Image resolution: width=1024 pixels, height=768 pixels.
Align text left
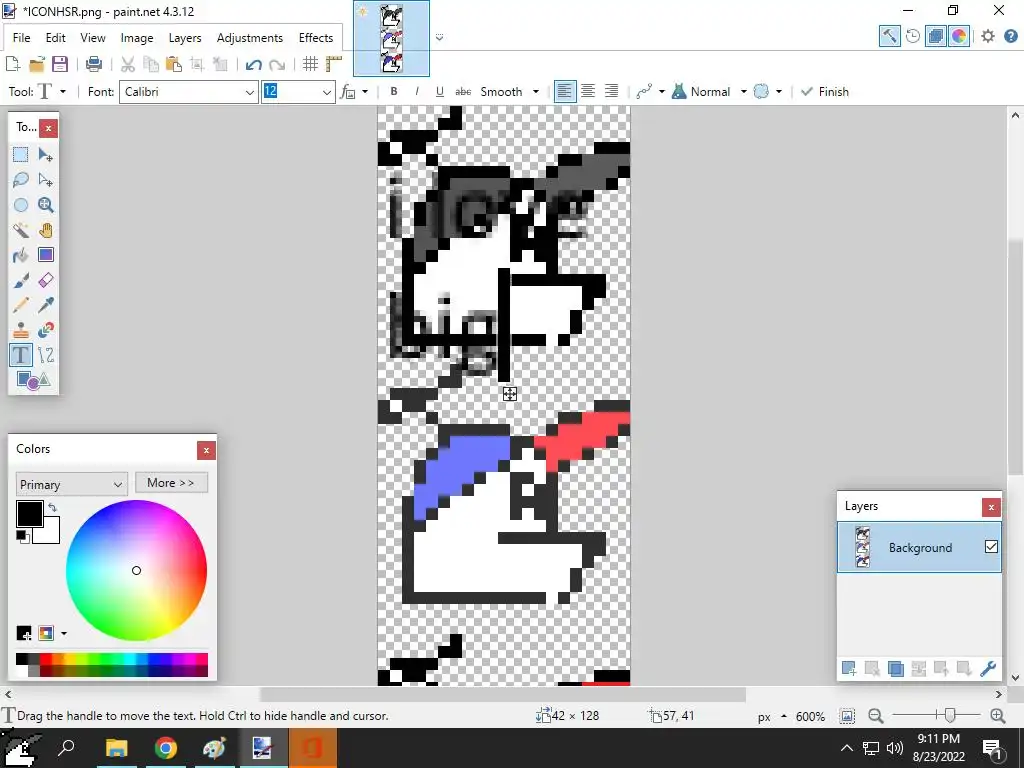pos(564,91)
